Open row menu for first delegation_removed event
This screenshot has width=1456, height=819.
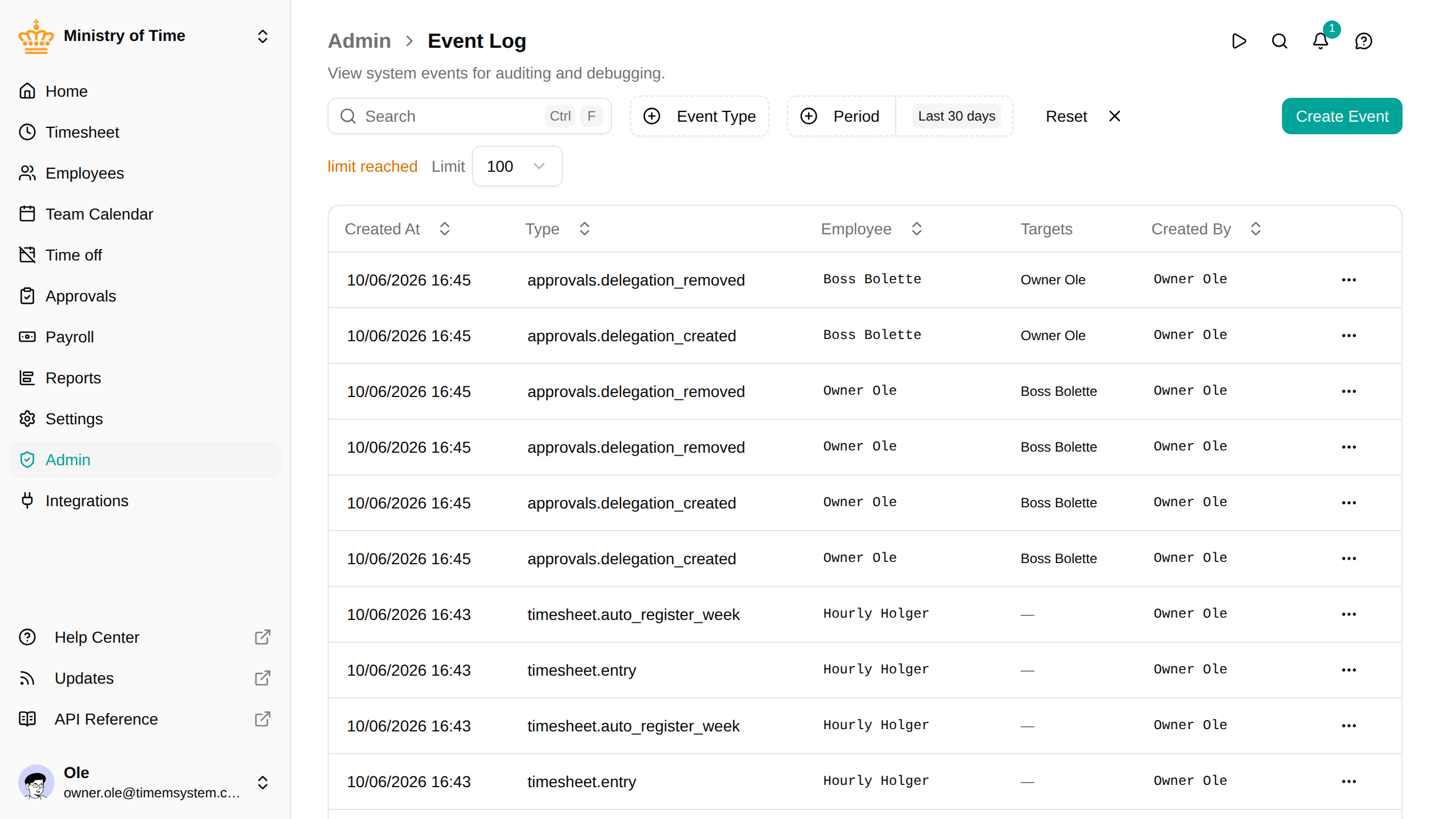tap(1349, 280)
